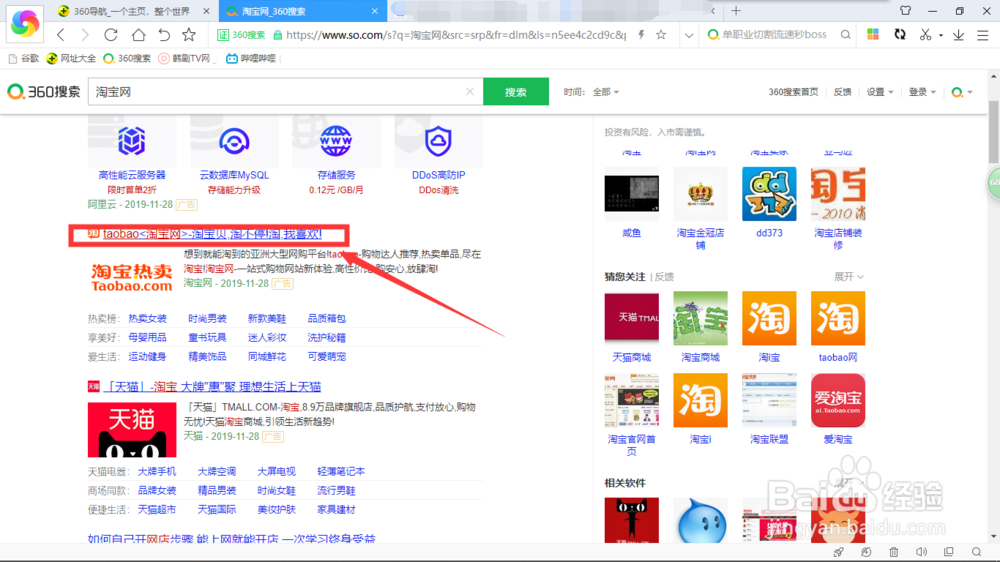Open the browser hamburger menu
The width and height of the screenshot is (1000, 562).
(983, 35)
